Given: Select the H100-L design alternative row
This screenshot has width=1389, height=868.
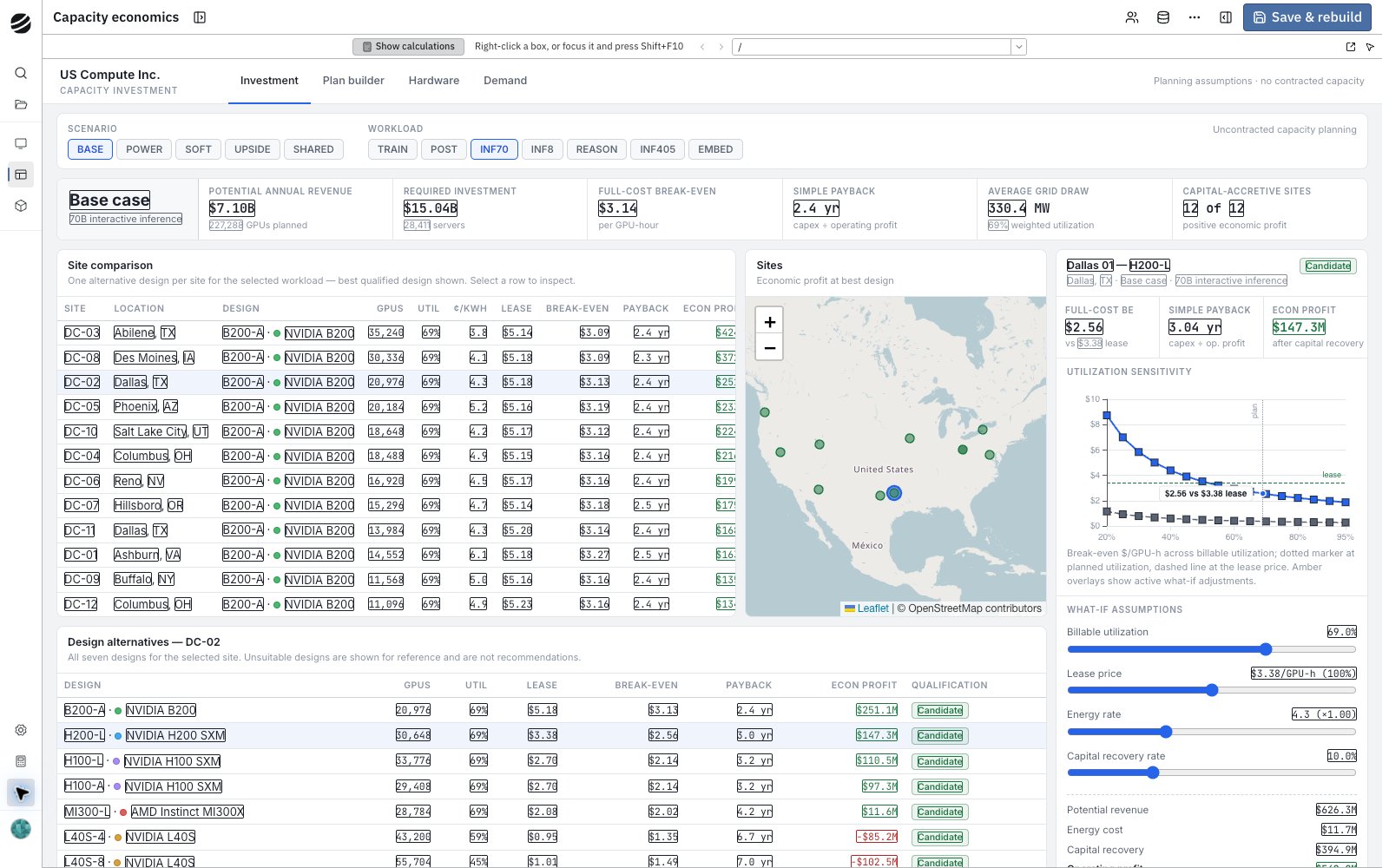Looking at the screenshot, I should click(551, 761).
